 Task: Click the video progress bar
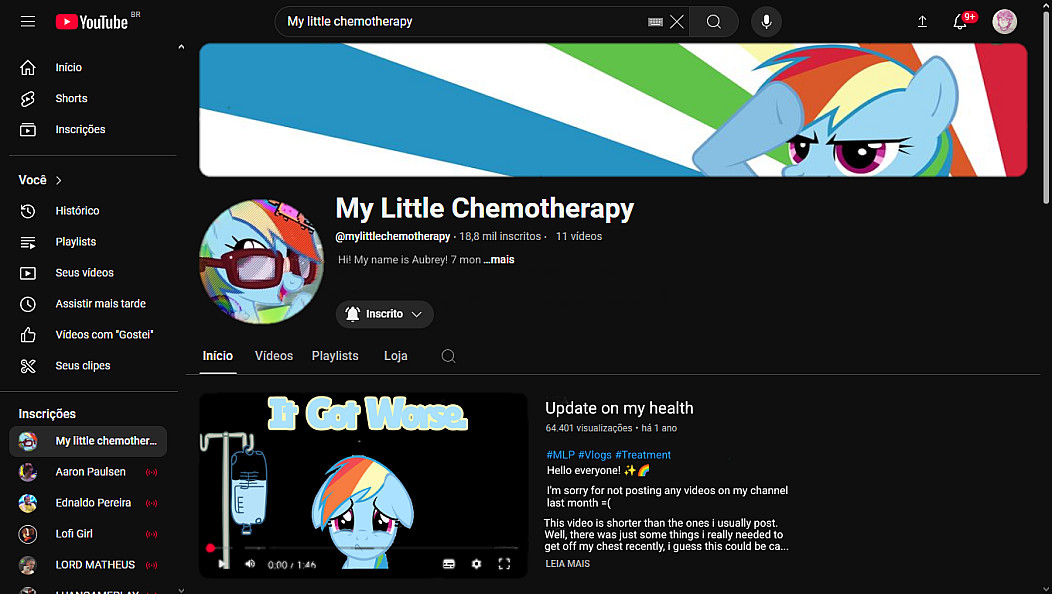point(363,548)
